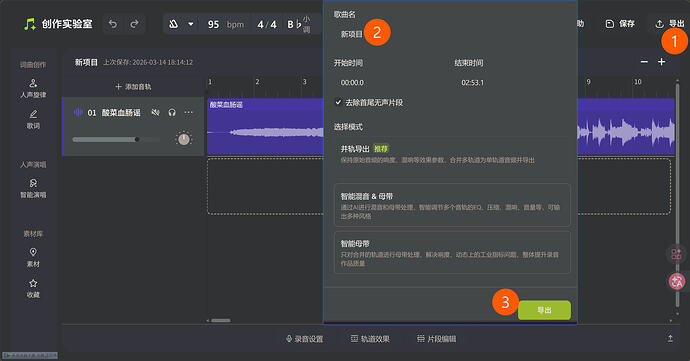Click the bottom-right panel expand arrow icon
690x361 pixels.
pos(670,338)
